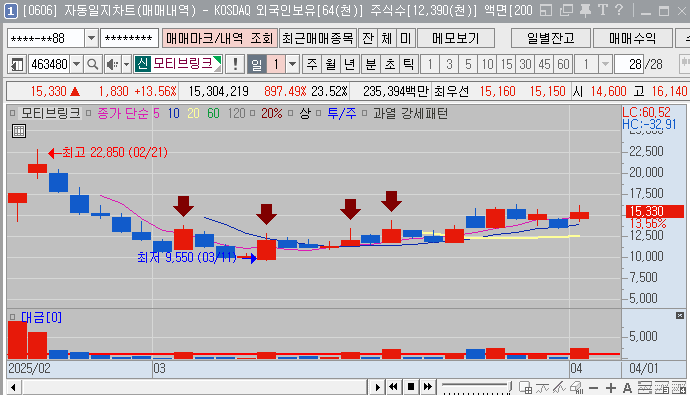Image resolution: width=690 pixels, height=395 pixels.
Task: Click the 일별잔고 button
Action: (x=551, y=38)
